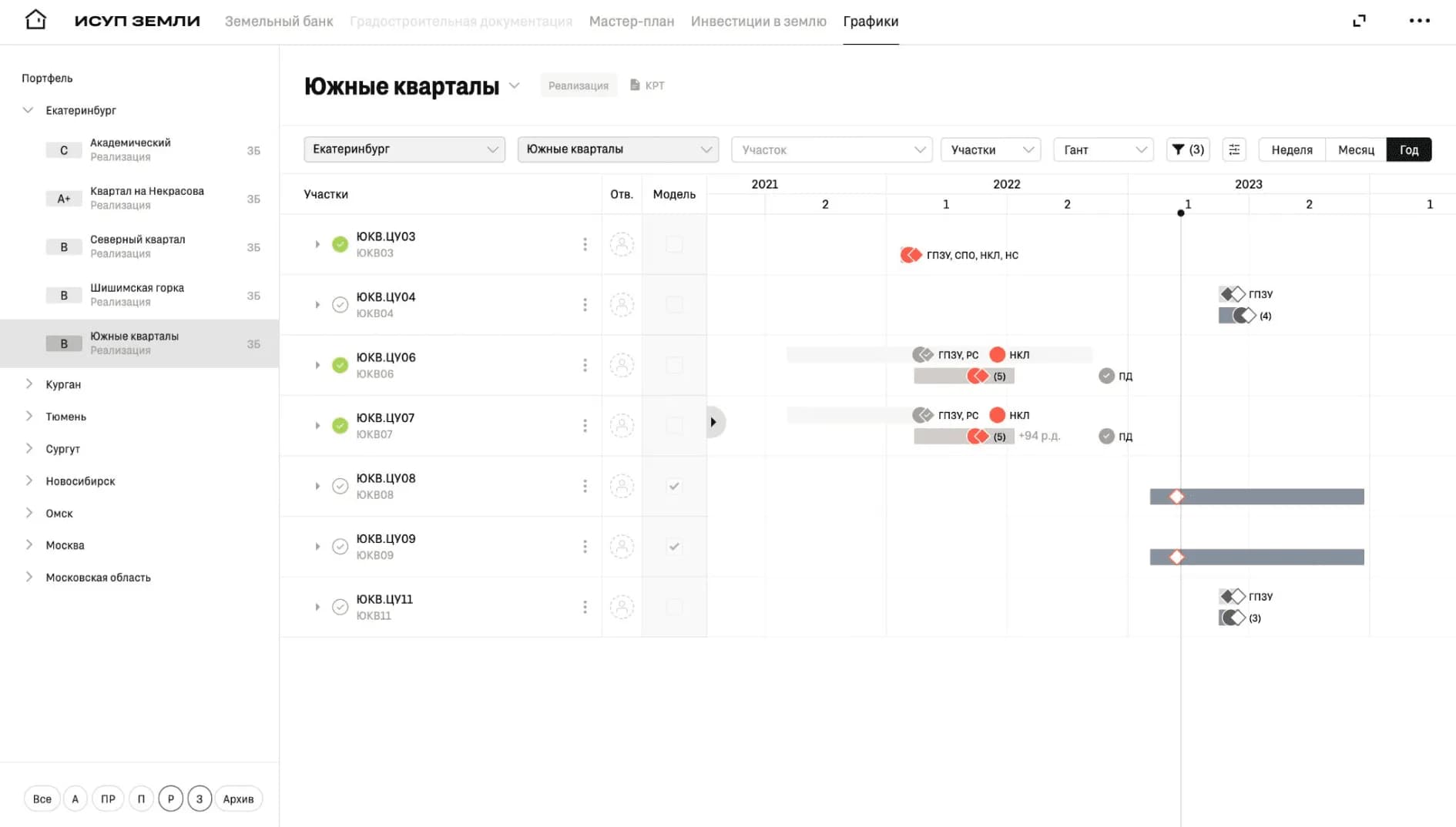Click the timeline scroll arrow button
Screen dimensions: 1456x827
tap(714, 422)
